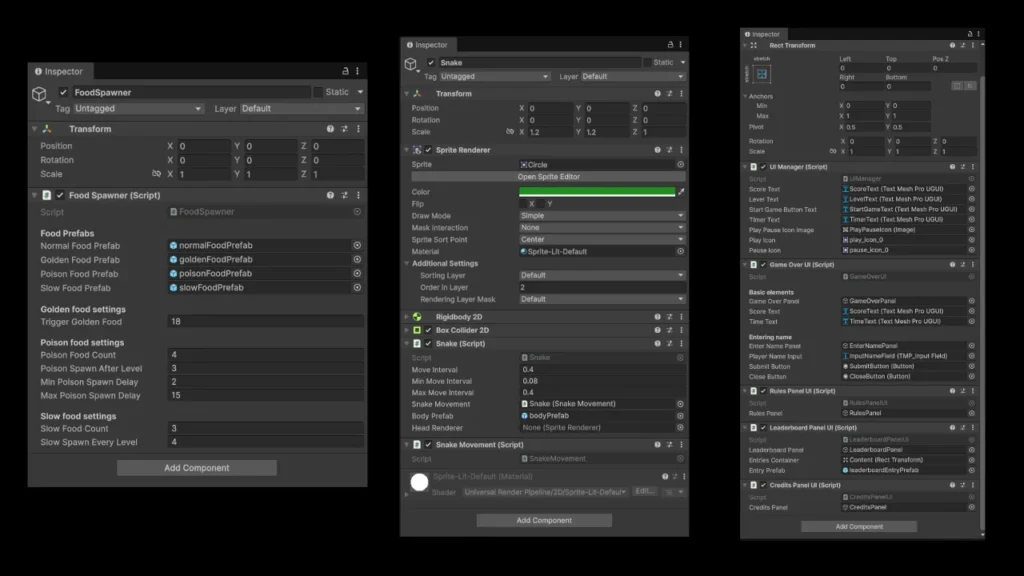Lock the FoodSpawner Inspector panel
The width and height of the screenshot is (1024, 576).
345,71
